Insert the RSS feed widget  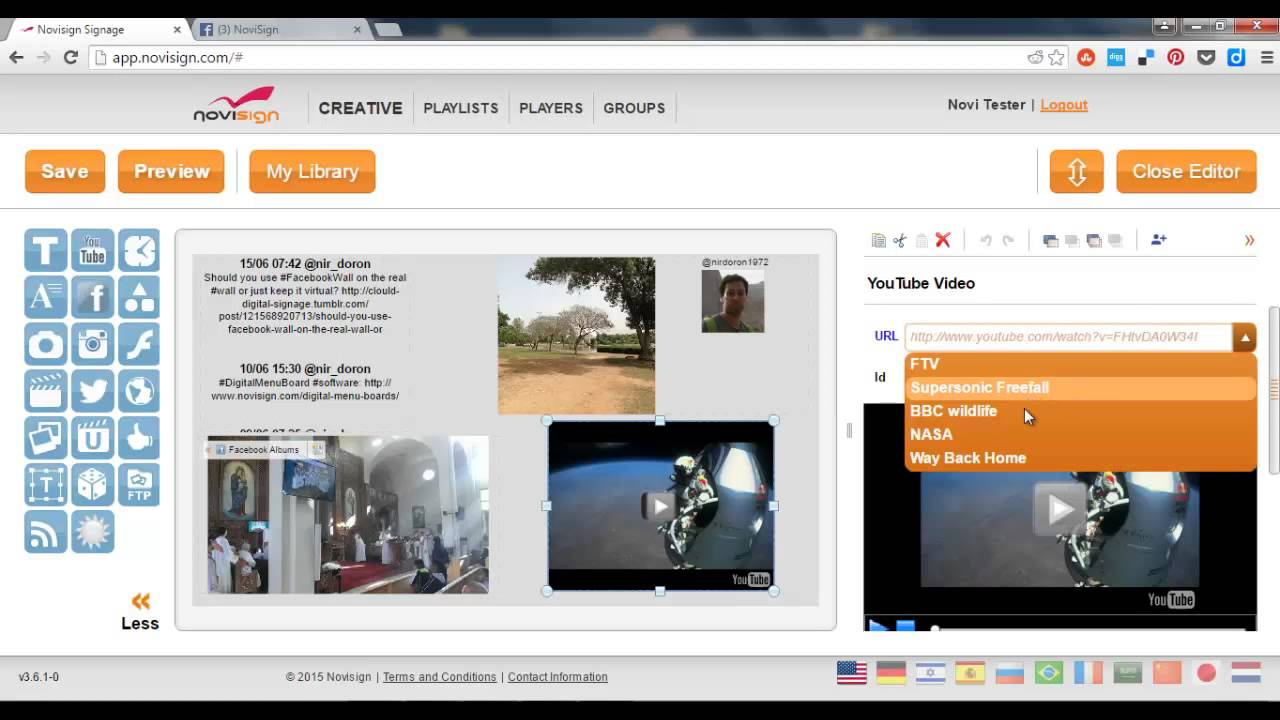pyautogui.click(x=46, y=532)
